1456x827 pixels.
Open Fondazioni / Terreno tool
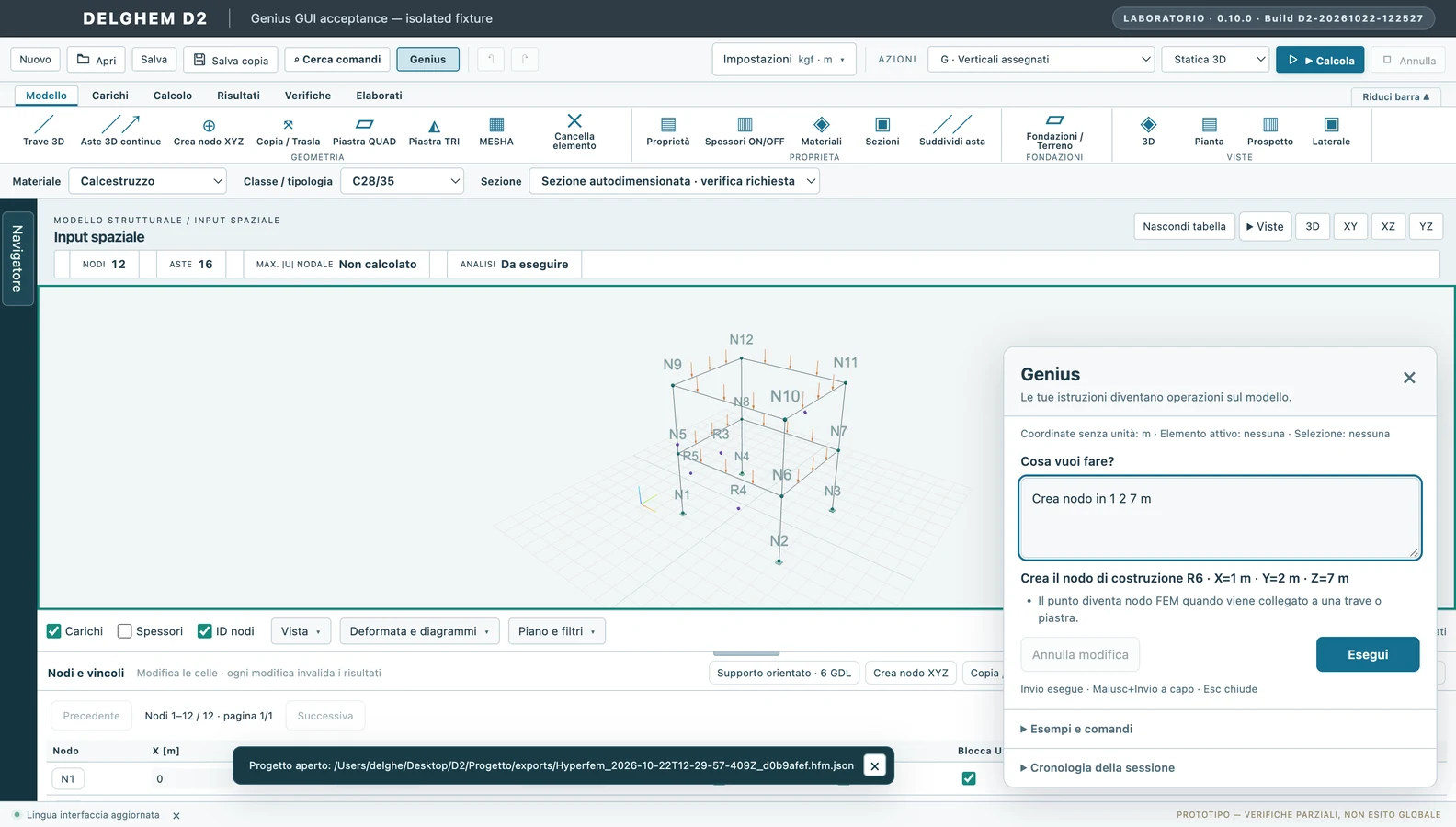[x=1054, y=131]
